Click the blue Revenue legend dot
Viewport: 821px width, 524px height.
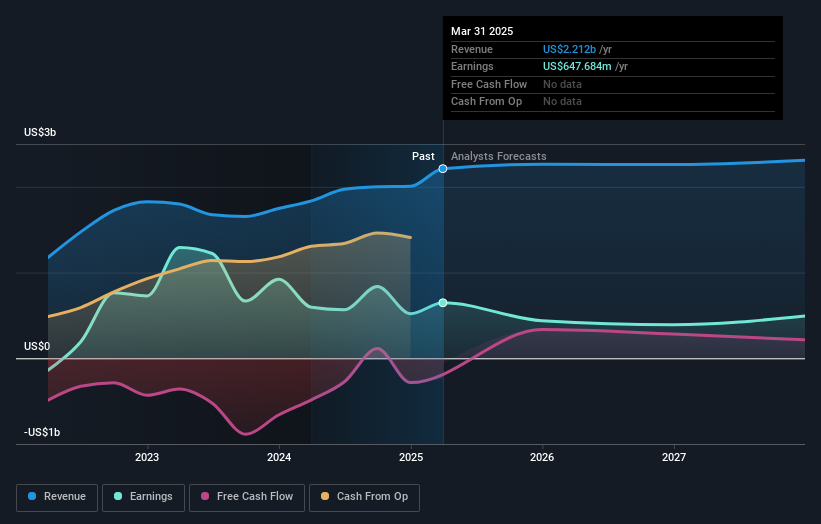pos(32,496)
